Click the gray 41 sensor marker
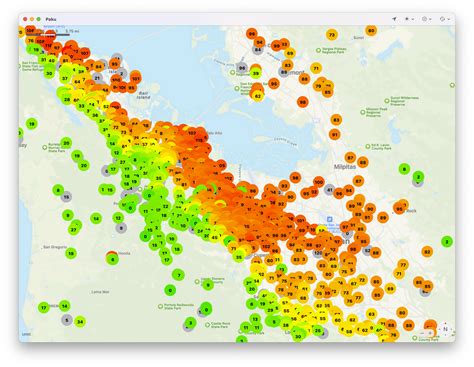This screenshot has width=474, height=367. pyautogui.click(x=329, y=189)
